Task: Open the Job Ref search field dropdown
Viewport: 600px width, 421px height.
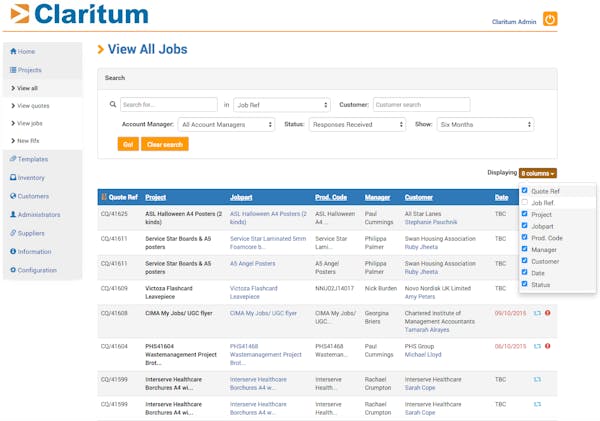Action: click(x=282, y=104)
